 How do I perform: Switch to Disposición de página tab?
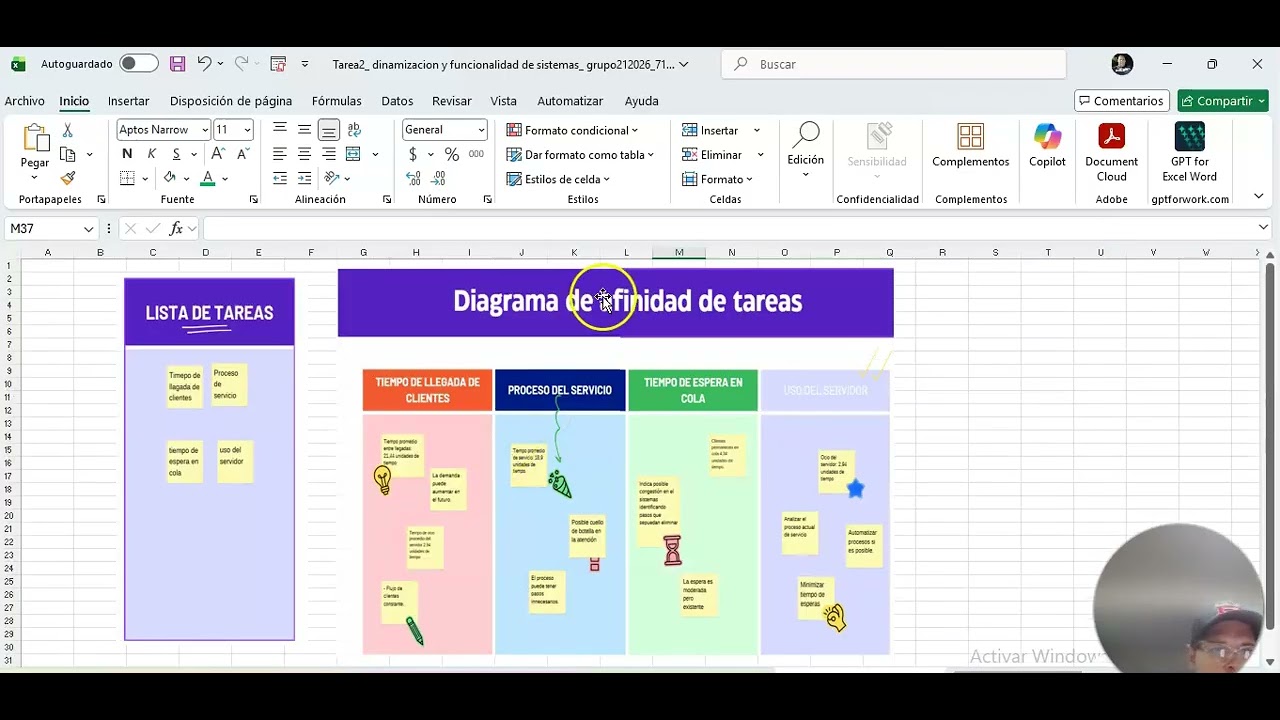tap(231, 101)
